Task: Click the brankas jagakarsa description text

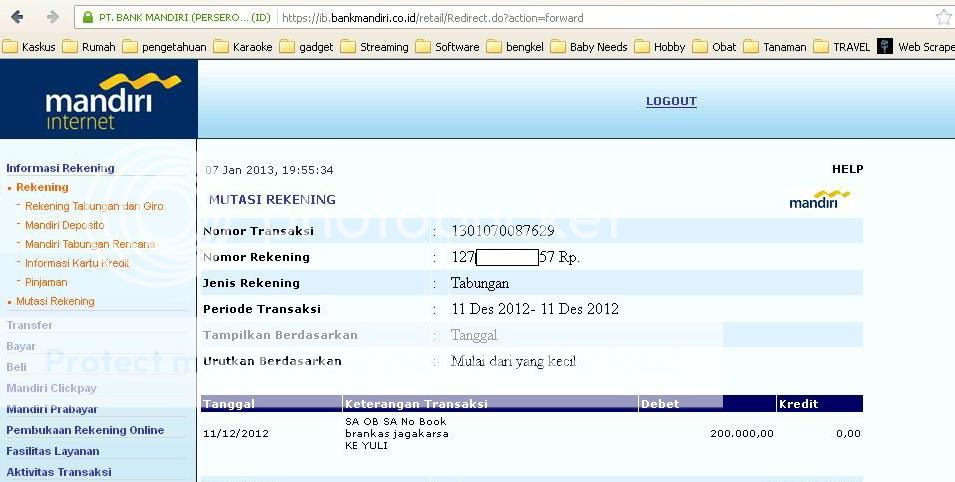Action: 396,433
